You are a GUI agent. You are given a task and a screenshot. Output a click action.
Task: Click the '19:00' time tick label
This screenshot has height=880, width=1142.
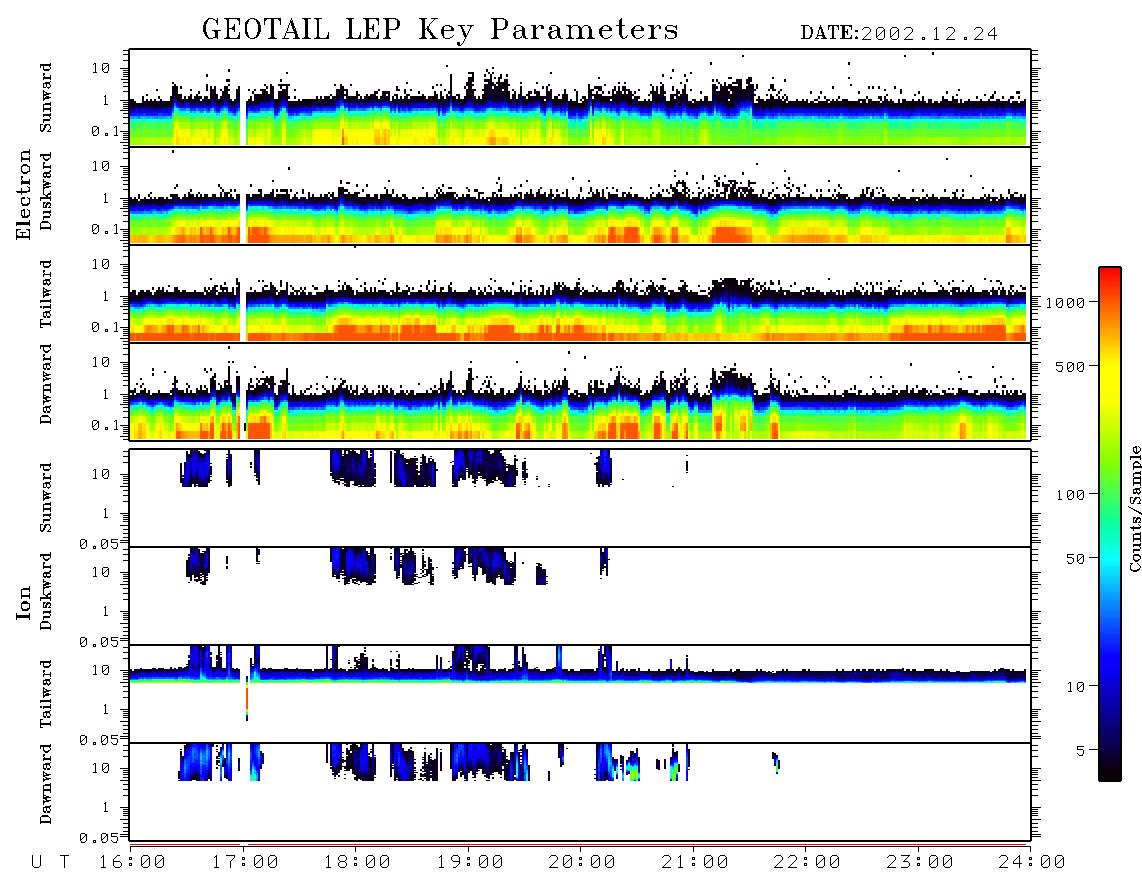click(470, 862)
